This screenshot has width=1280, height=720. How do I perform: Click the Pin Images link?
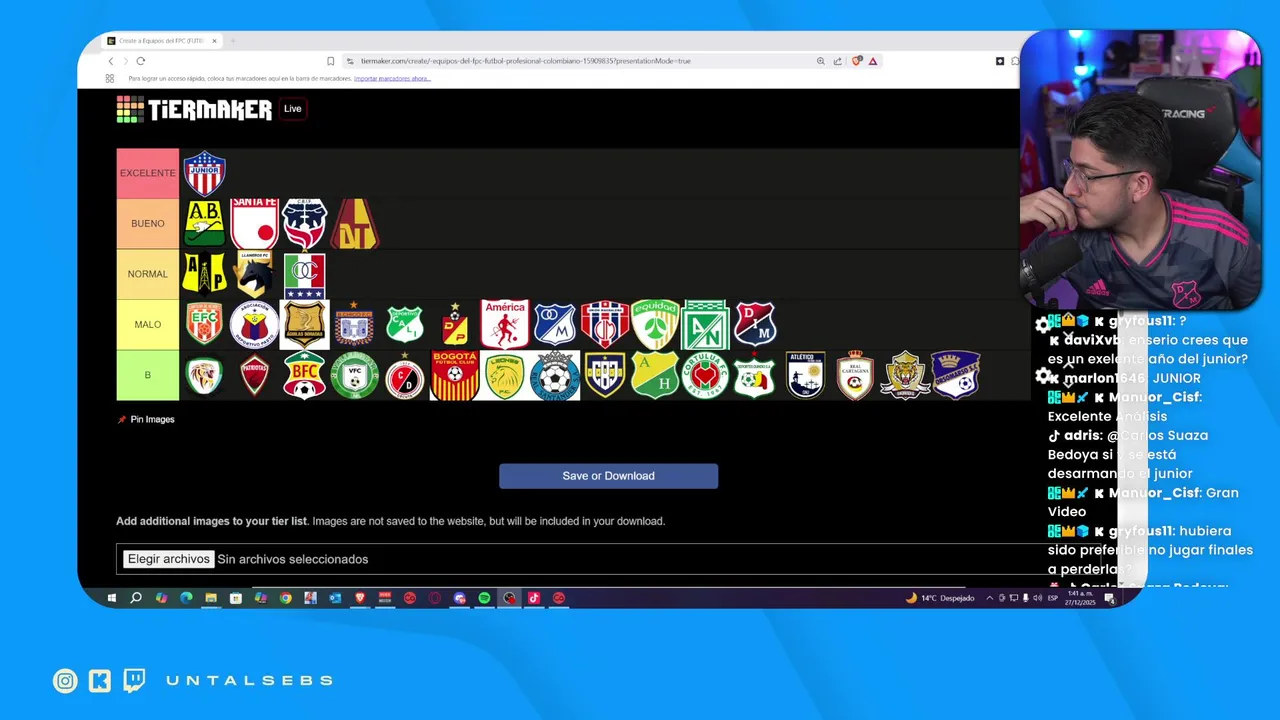pos(146,419)
